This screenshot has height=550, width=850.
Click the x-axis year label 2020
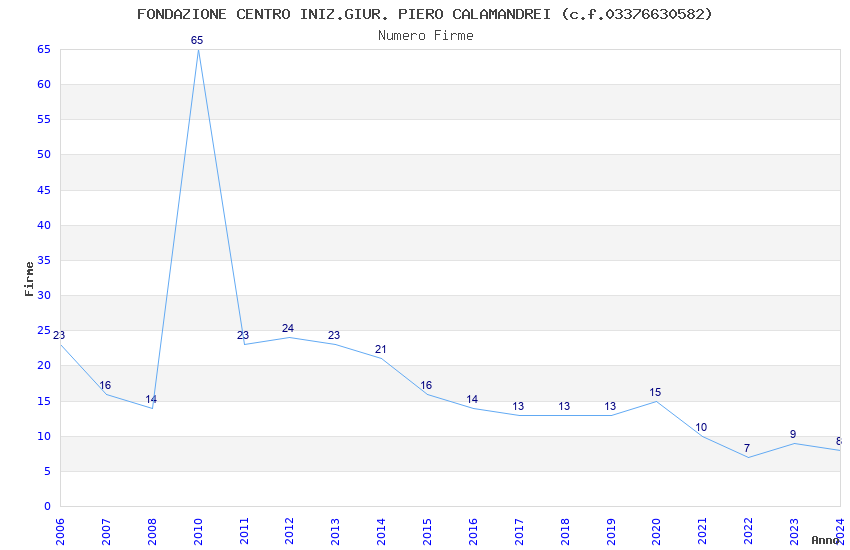pyautogui.click(x=656, y=532)
